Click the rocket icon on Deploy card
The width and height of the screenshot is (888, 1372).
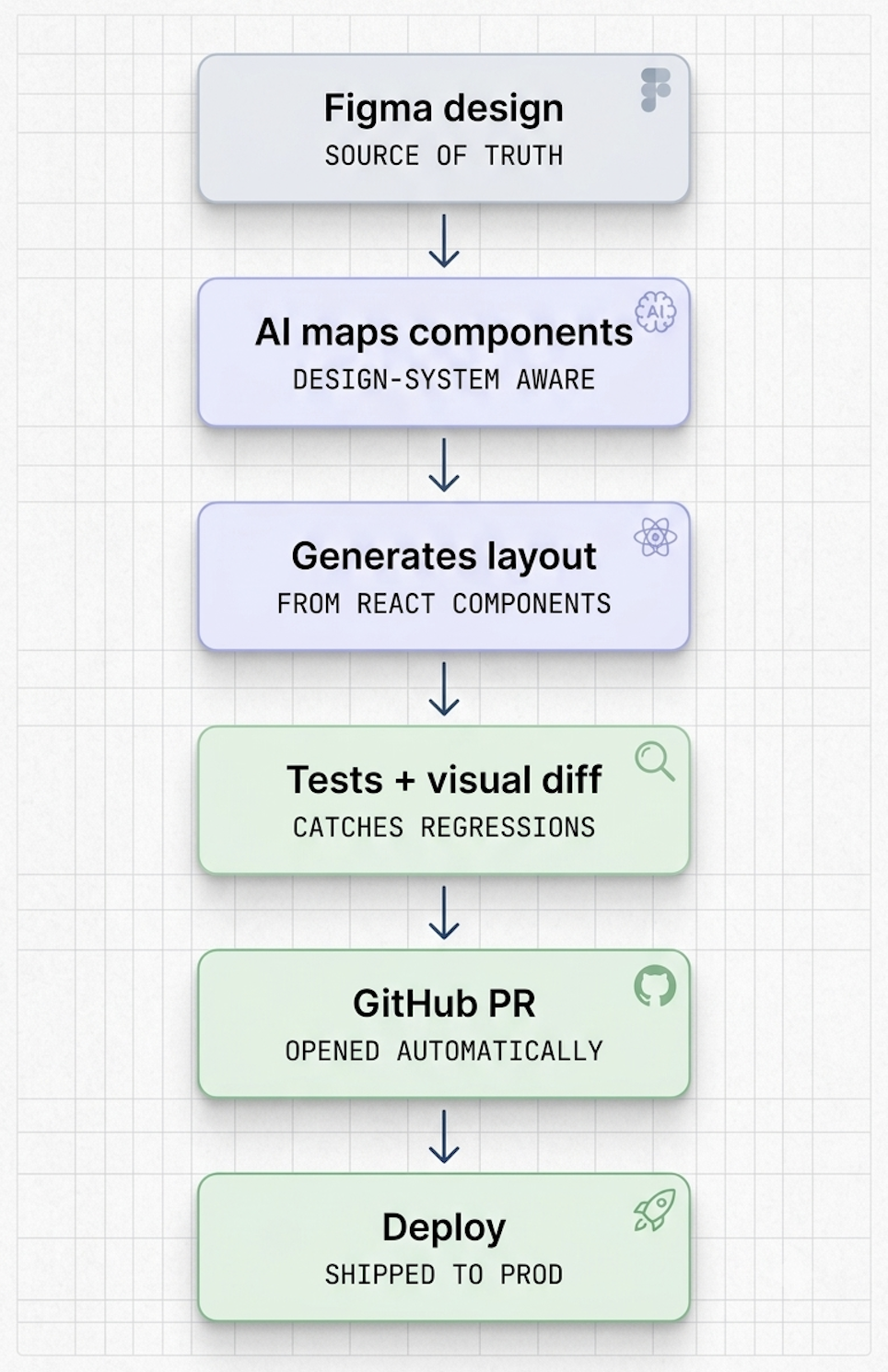(655, 1210)
